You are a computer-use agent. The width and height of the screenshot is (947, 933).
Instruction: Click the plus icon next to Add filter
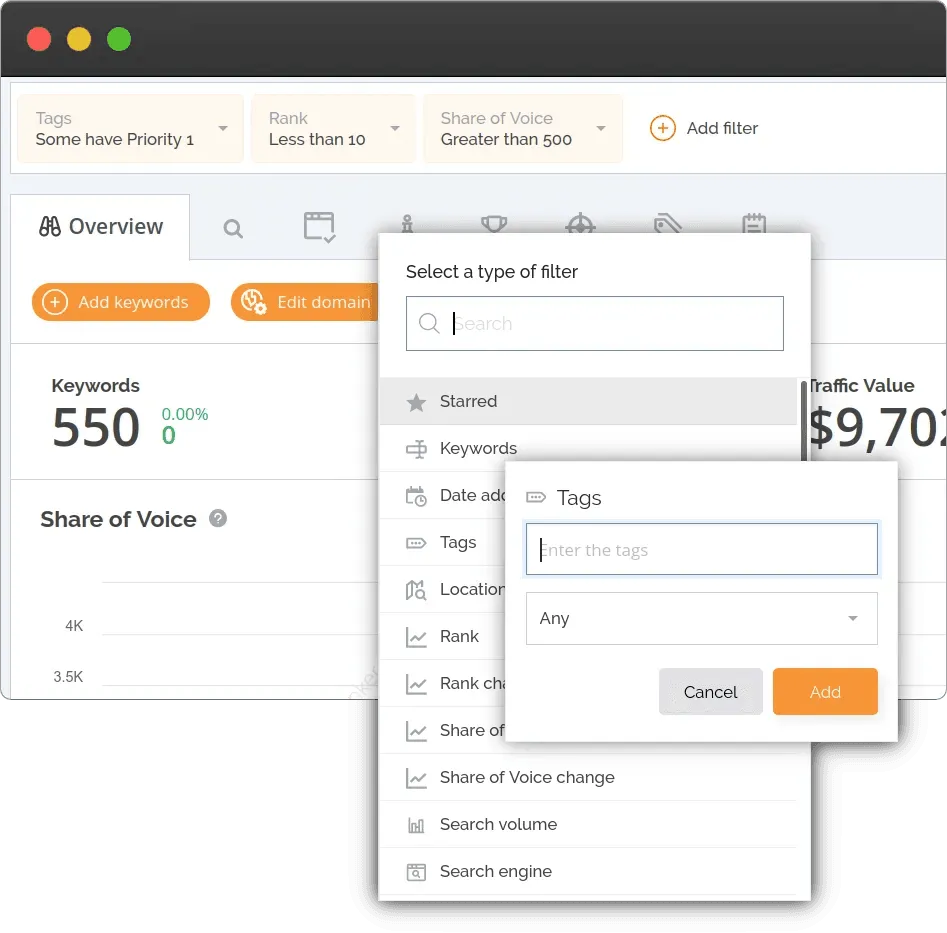662,128
